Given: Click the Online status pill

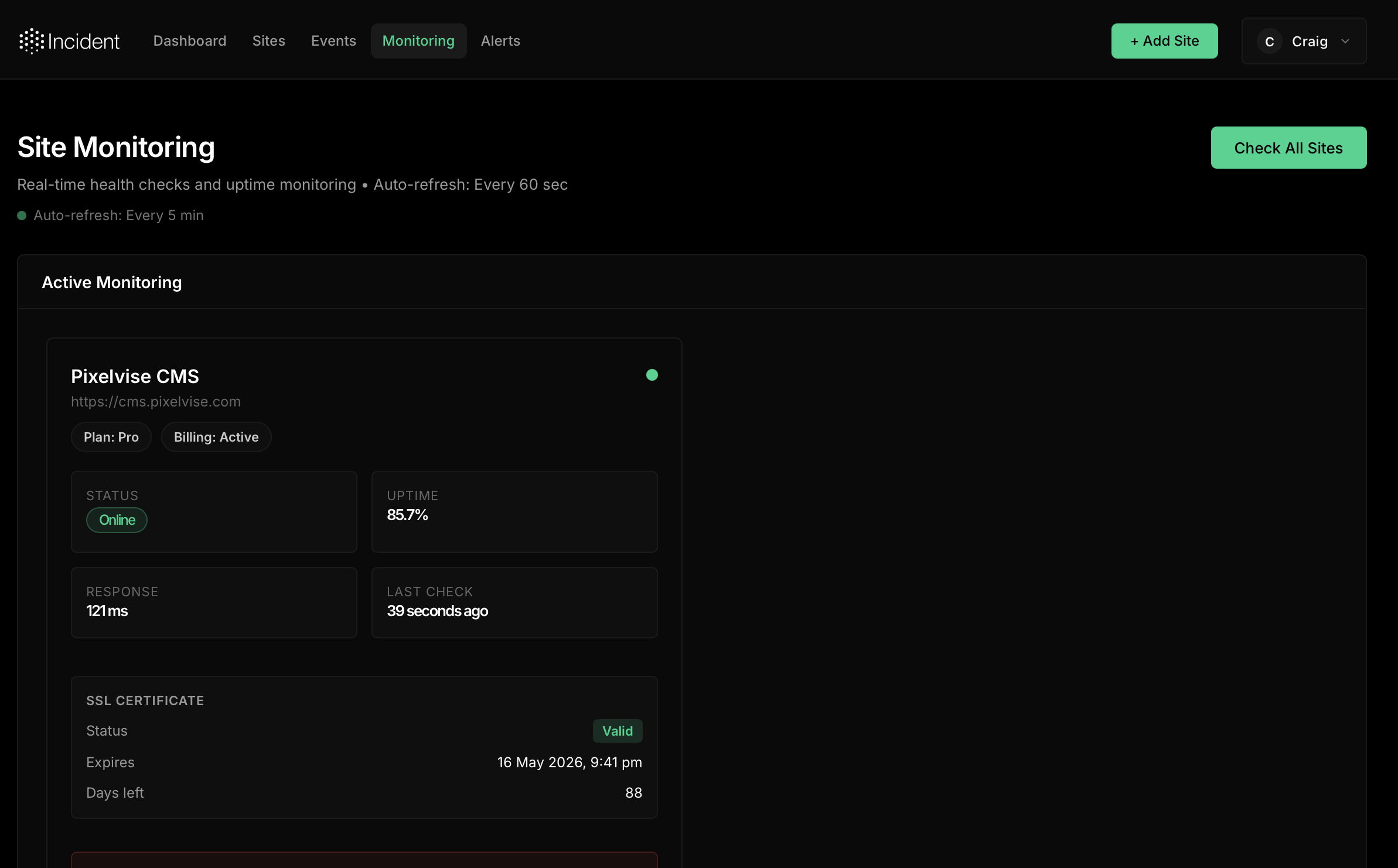Looking at the screenshot, I should click(117, 520).
